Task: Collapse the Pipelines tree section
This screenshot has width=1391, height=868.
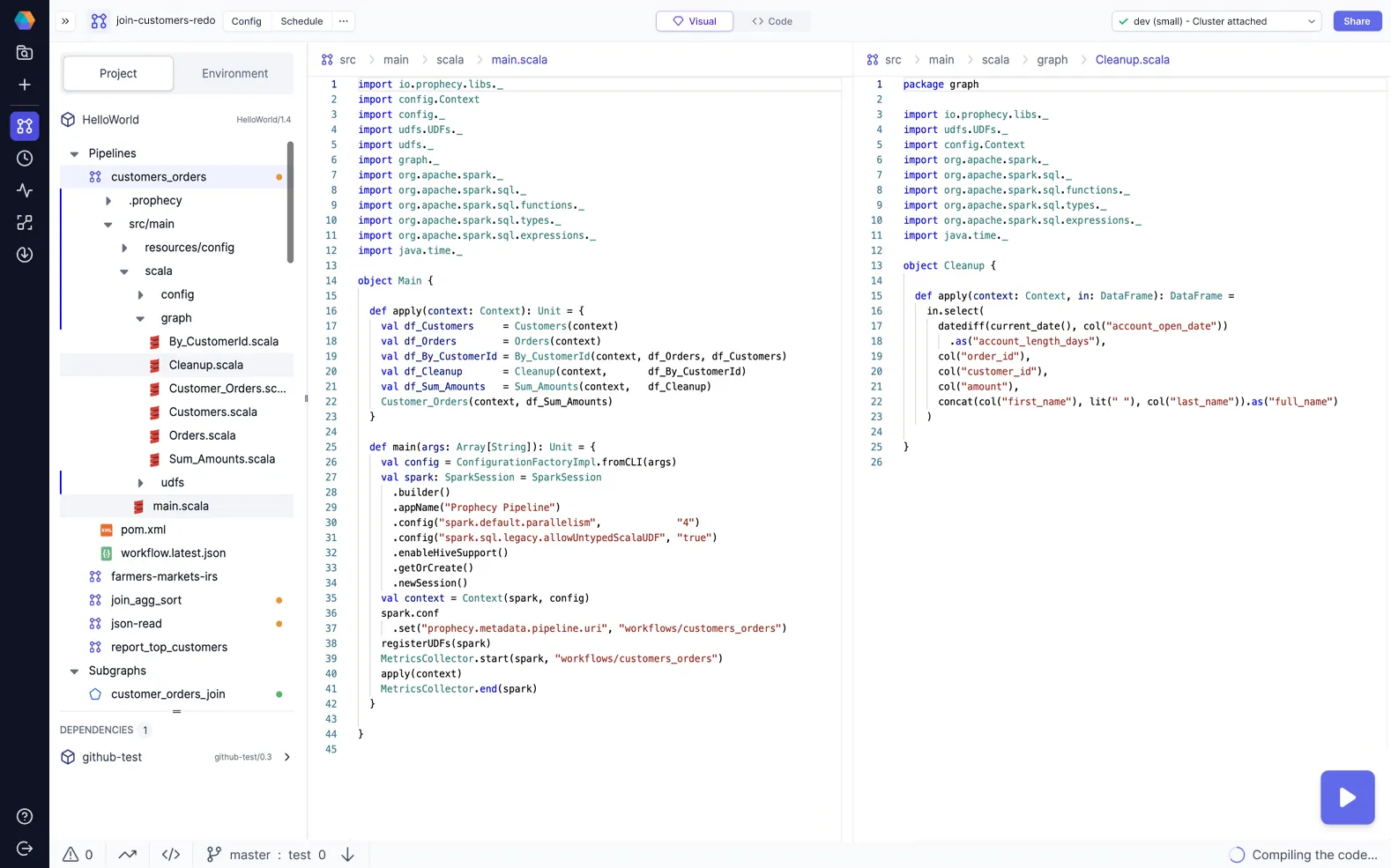Action: pyautogui.click(x=74, y=153)
